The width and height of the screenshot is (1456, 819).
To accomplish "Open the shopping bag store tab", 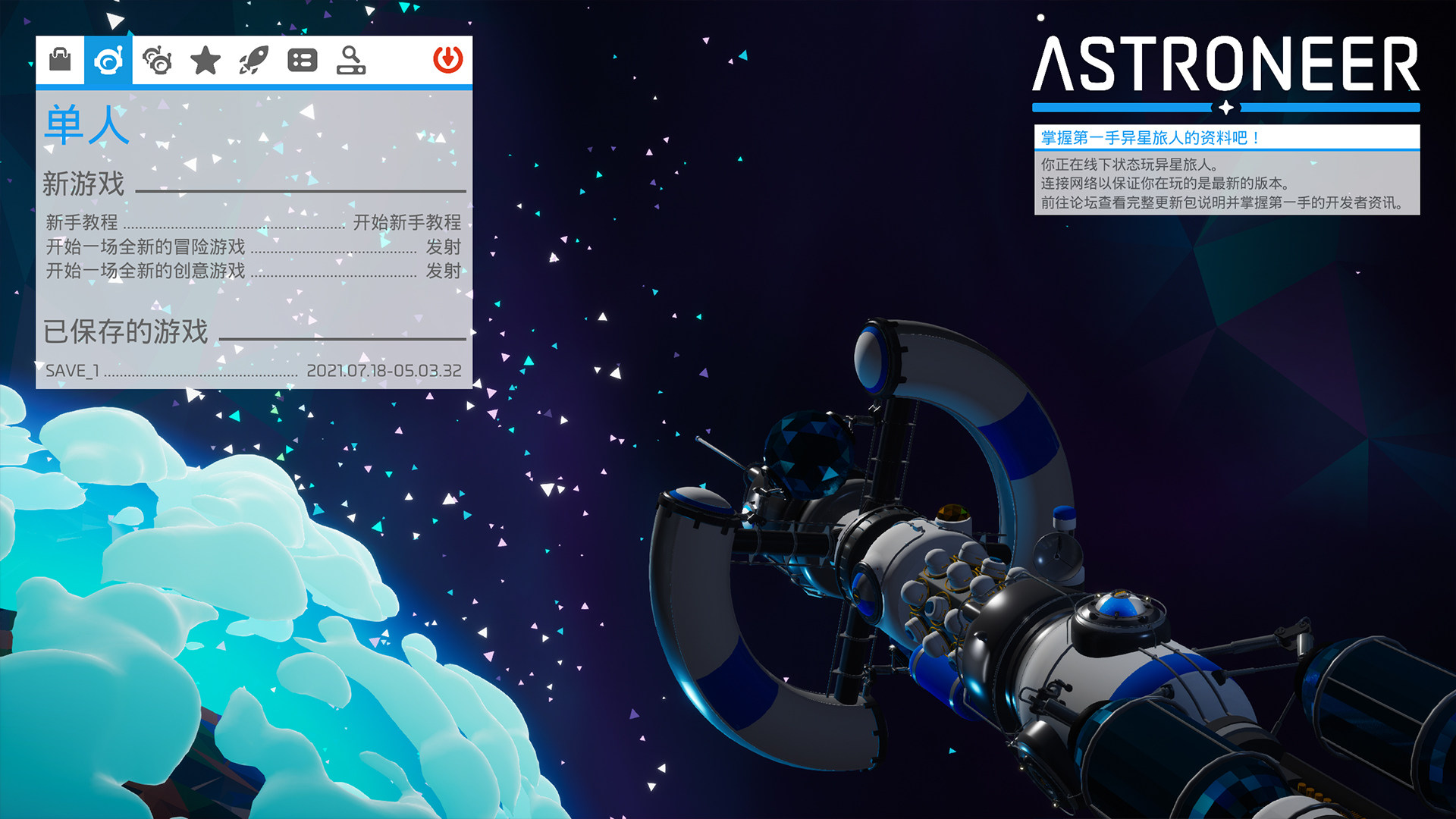I will point(59,60).
